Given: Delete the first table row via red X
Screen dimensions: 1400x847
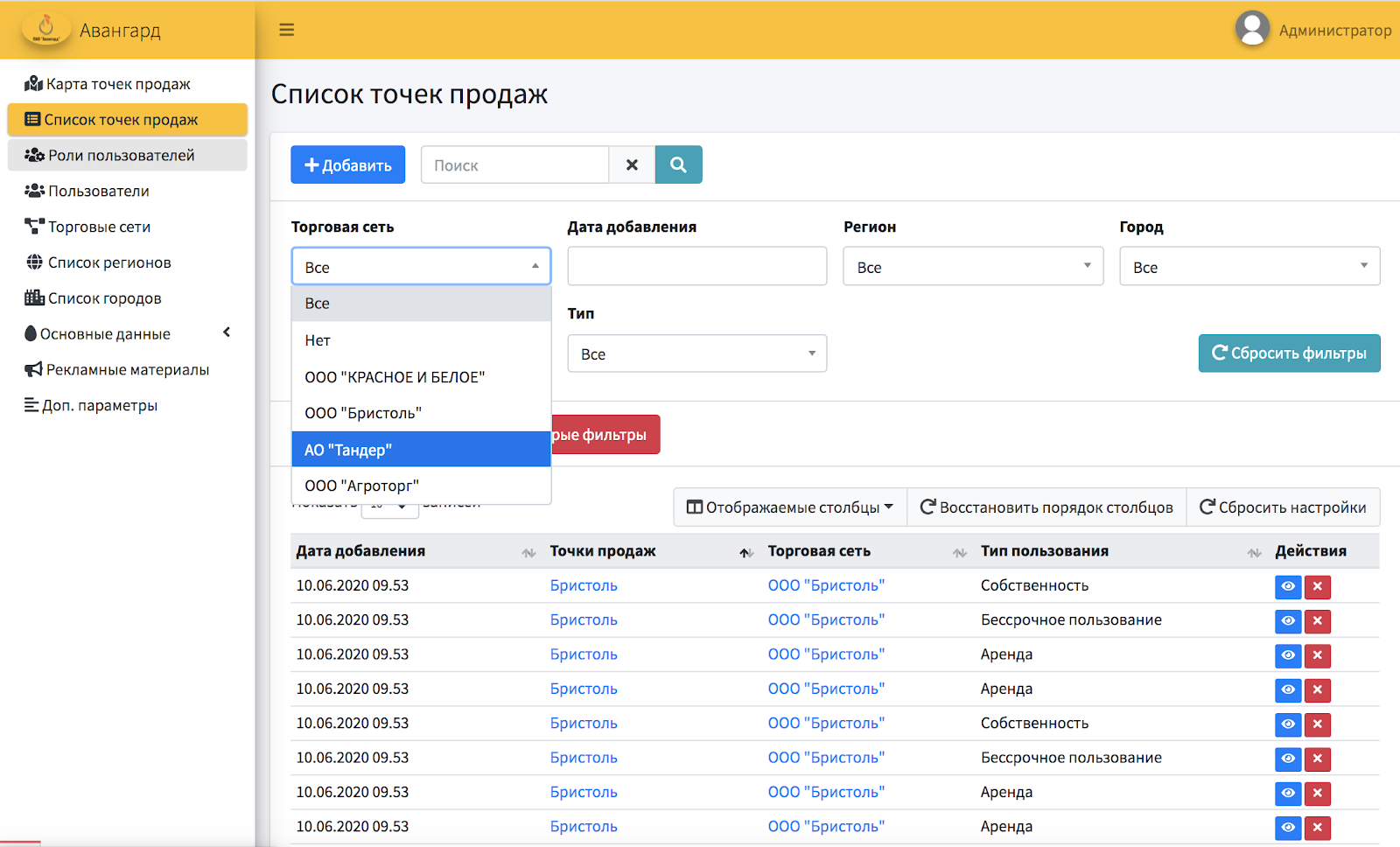Looking at the screenshot, I should pos(1317,586).
